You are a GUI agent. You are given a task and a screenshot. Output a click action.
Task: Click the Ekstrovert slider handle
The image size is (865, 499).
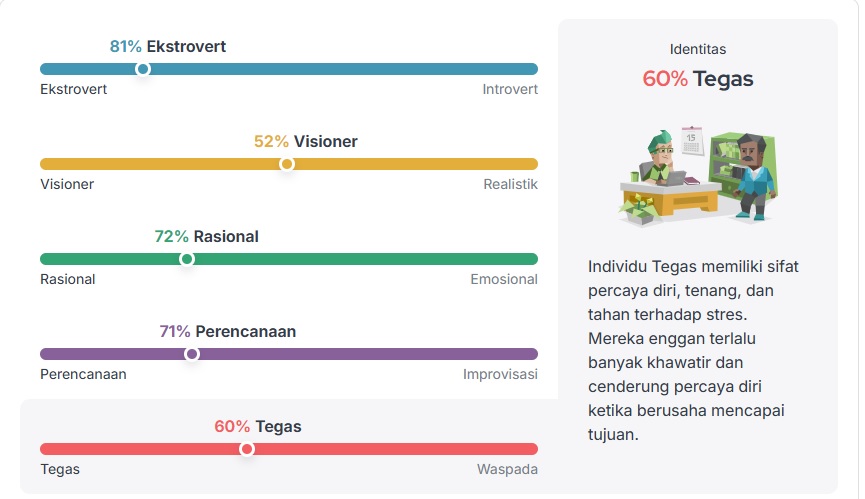pos(143,69)
